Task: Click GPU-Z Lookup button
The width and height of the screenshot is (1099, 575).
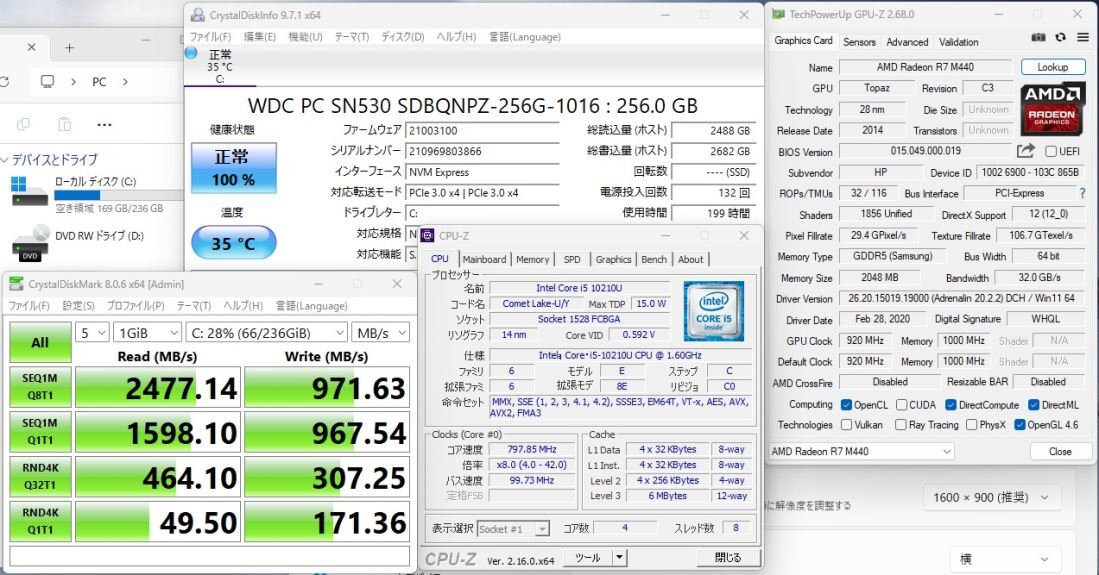Action: (x=1053, y=67)
